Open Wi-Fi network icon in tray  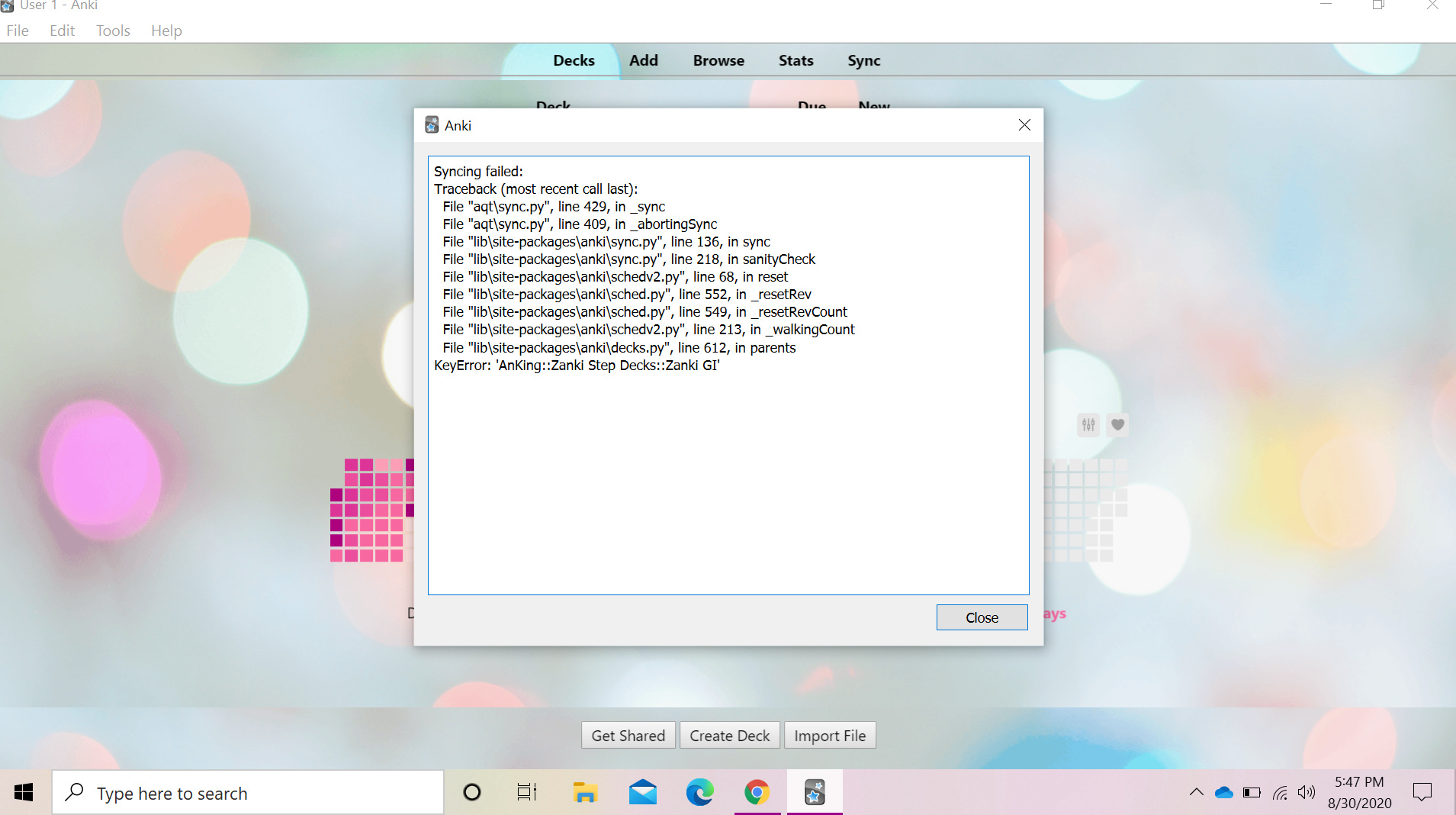coord(1280,793)
